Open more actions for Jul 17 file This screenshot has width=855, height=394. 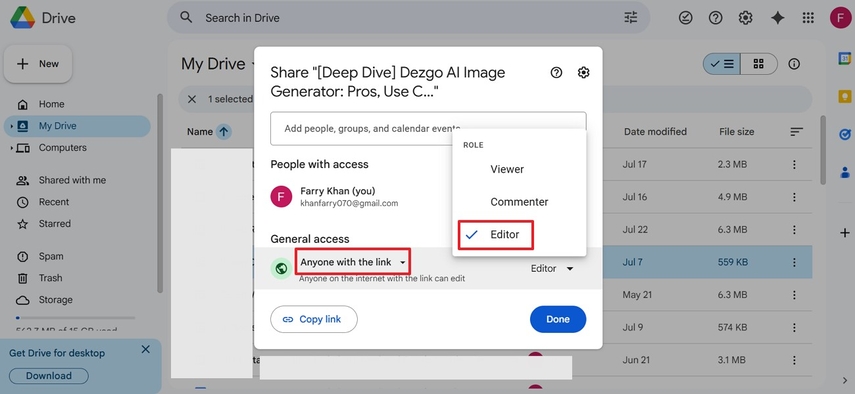(x=794, y=164)
